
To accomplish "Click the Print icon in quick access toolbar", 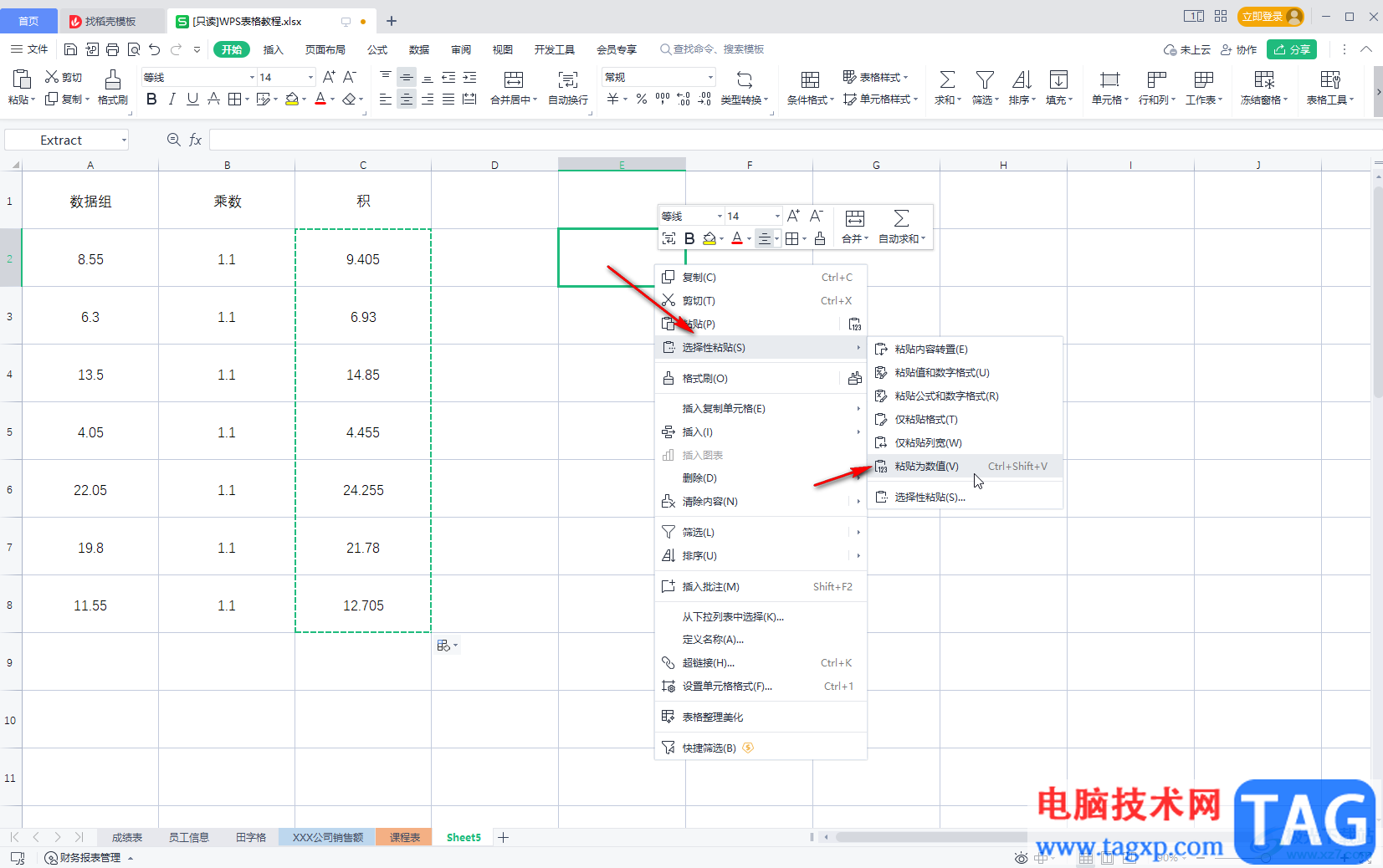I will pyautogui.click(x=113, y=49).
